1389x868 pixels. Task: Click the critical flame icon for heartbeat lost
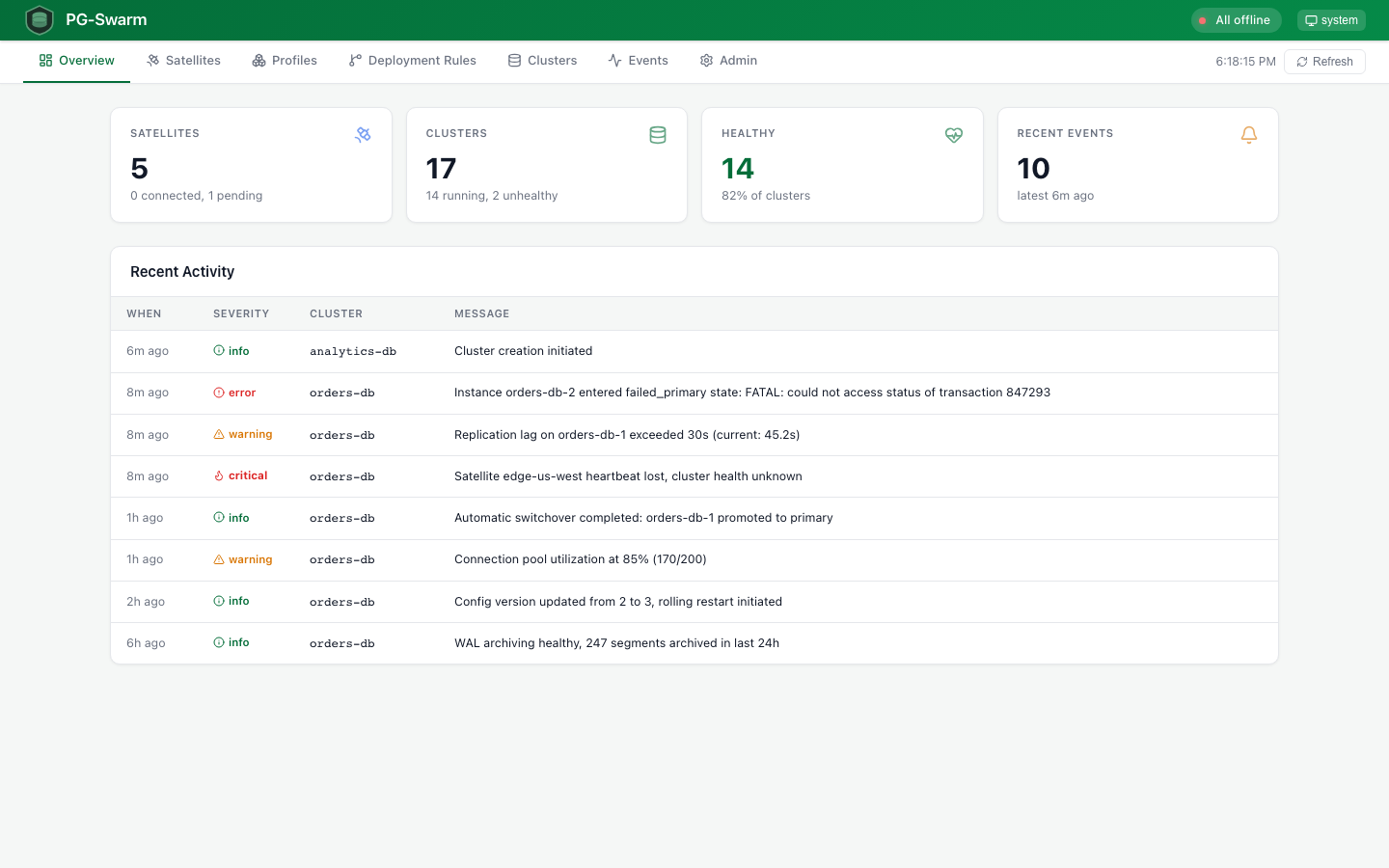click(219, 475)
